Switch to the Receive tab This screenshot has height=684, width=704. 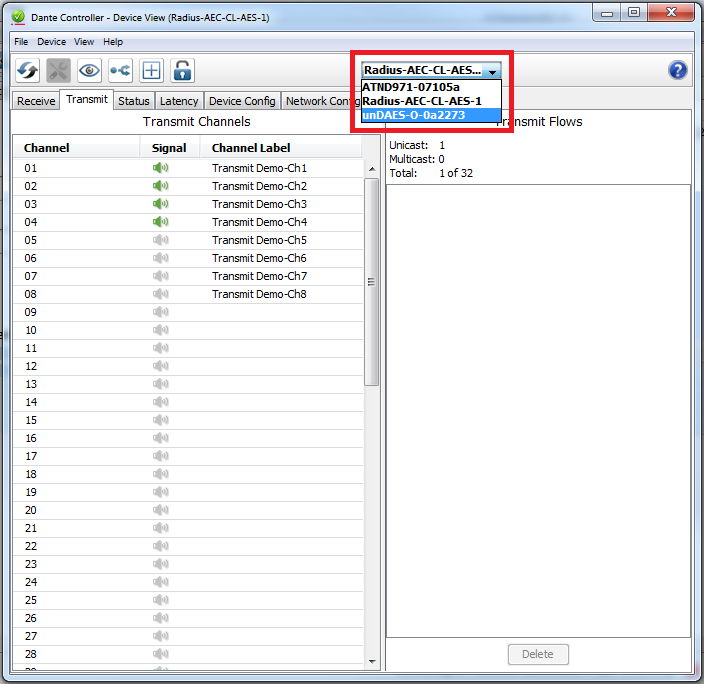coord(36,101)
